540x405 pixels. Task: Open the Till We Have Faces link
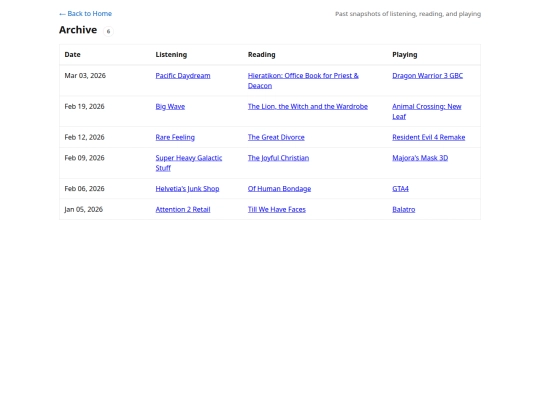277,209
